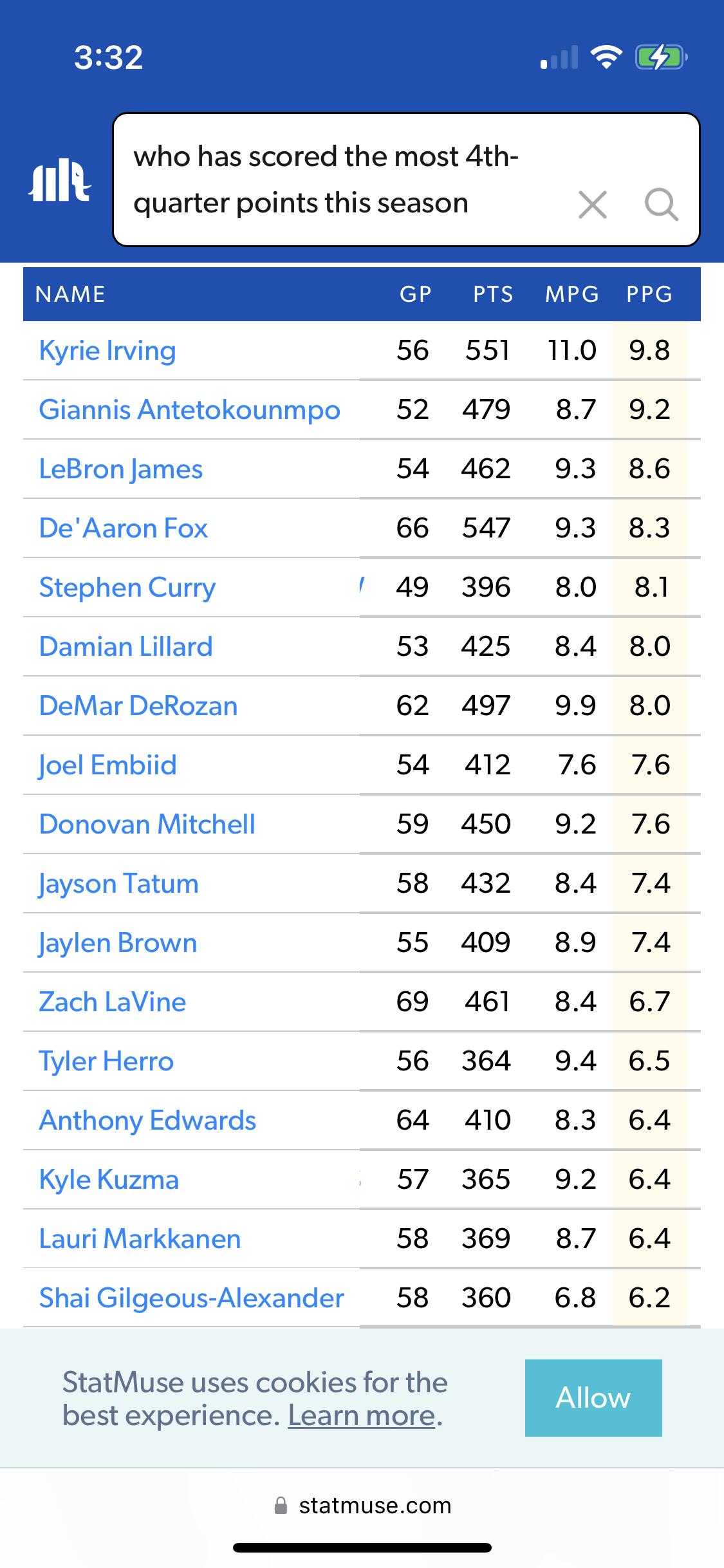The height and width of the screenshot is (1568, 724).
Task: Open Kyrie Irving's player page
Action: tap(107, 351)
